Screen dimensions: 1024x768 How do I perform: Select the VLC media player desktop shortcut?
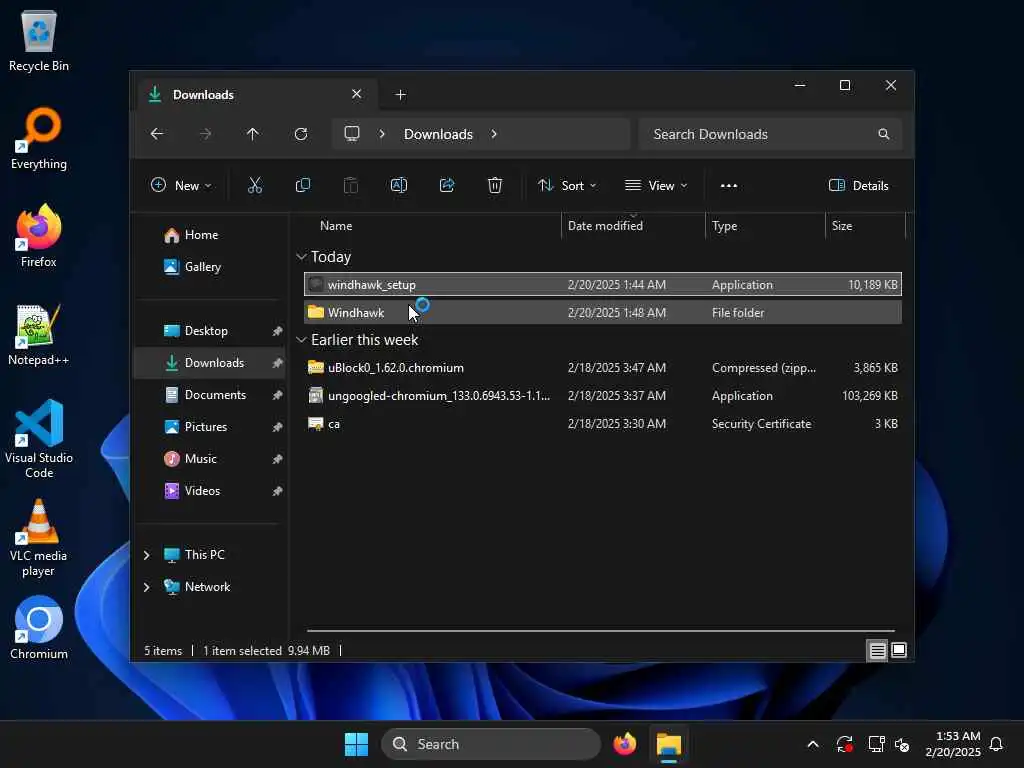point(39,538)
